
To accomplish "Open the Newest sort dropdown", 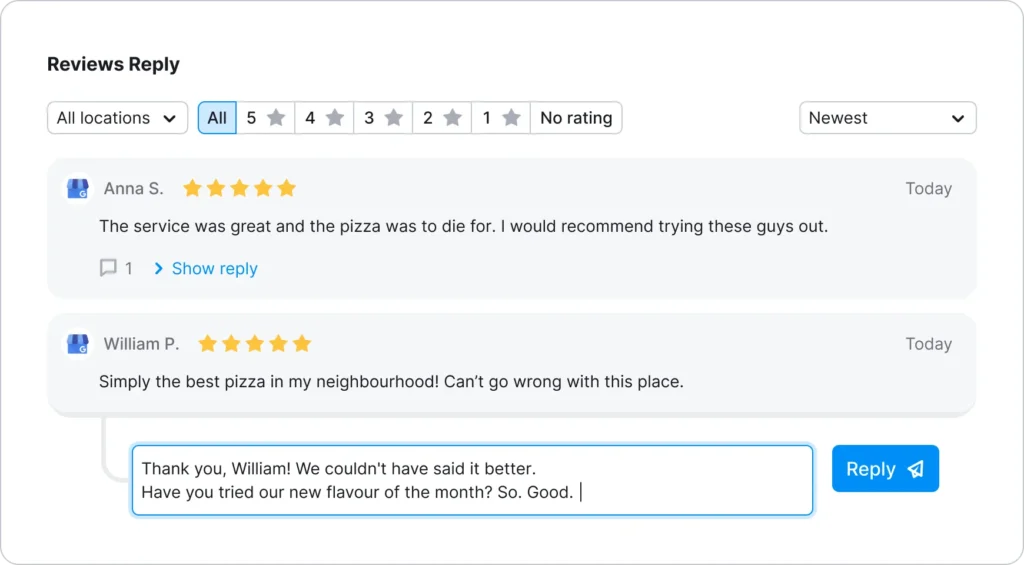I will point(887,118).
